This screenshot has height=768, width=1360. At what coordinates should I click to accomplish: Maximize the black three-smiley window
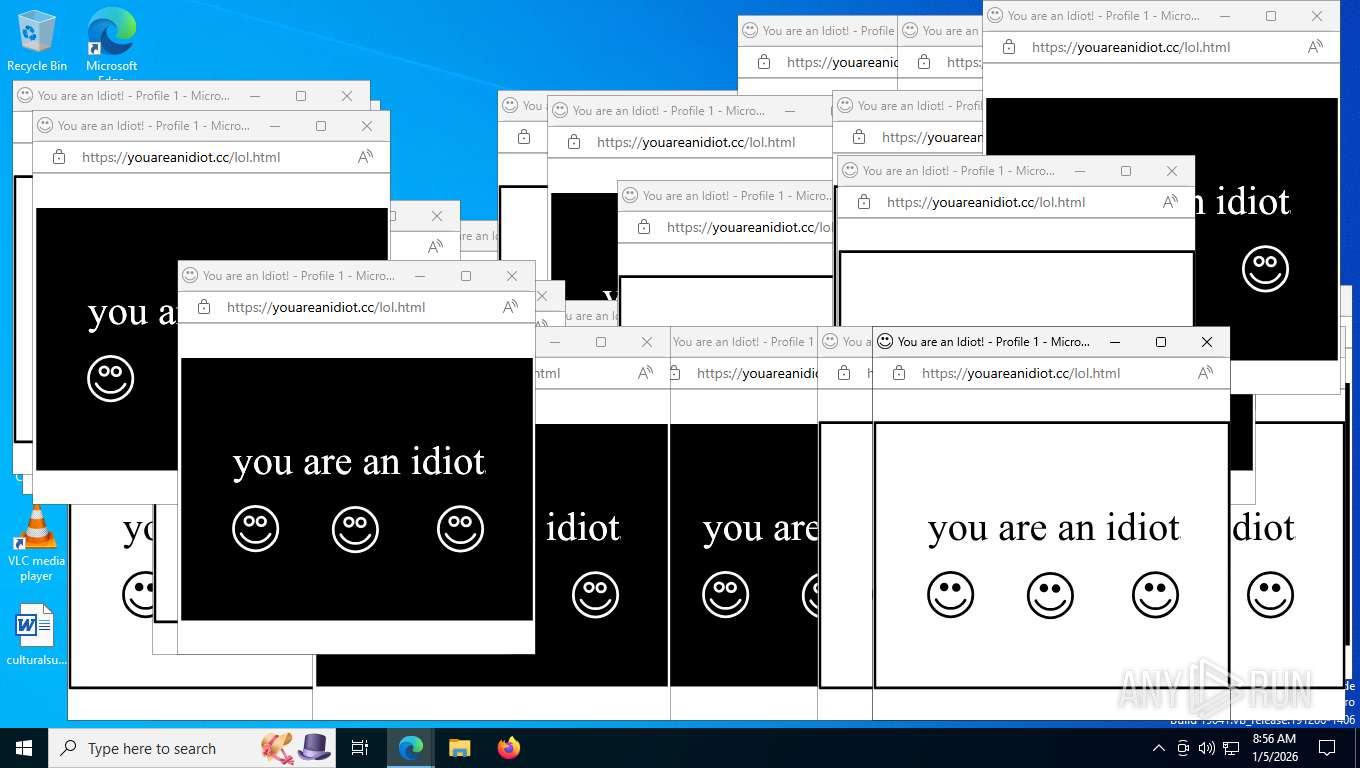[x=466, y=276]
